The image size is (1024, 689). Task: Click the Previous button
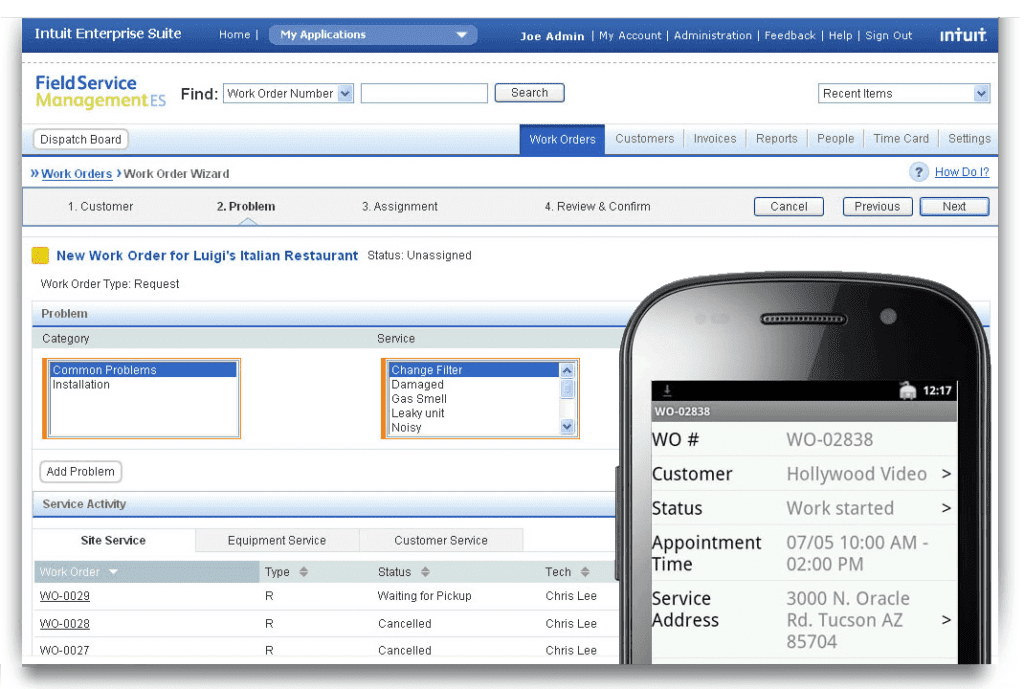click(x=877, y=206)
